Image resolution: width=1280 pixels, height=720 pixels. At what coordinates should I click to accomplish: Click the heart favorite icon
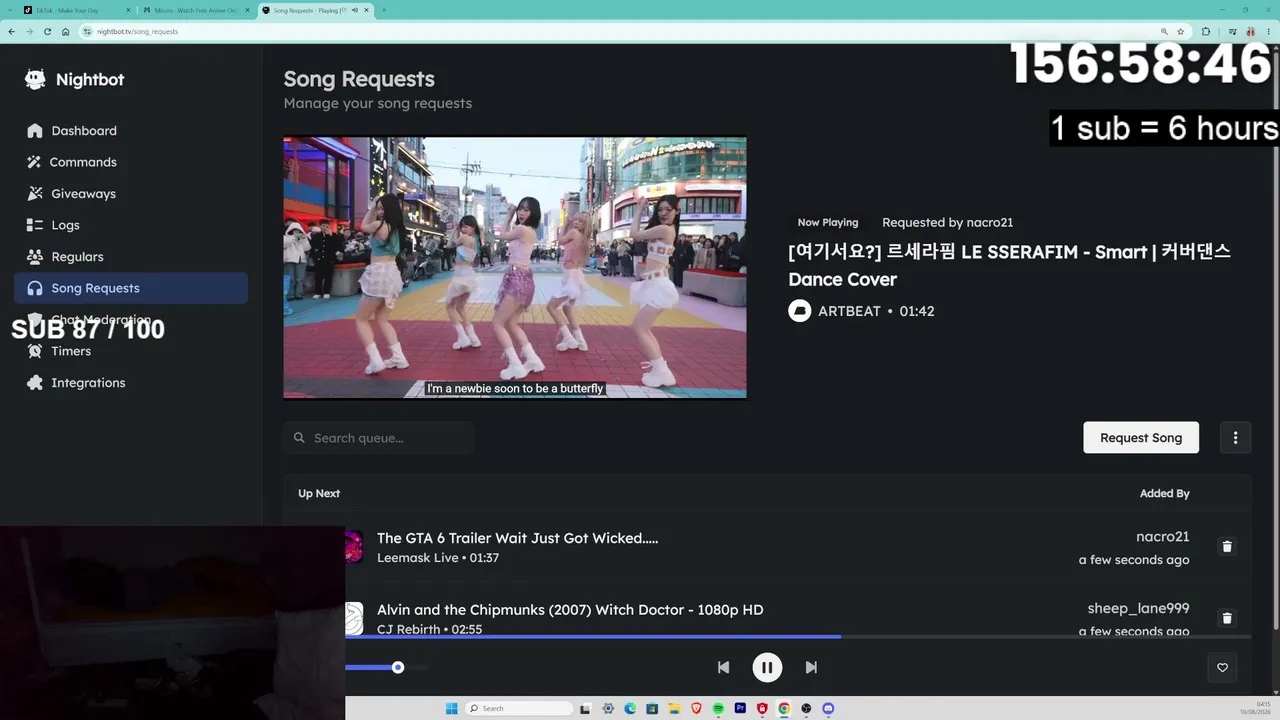coord(1222,667)
